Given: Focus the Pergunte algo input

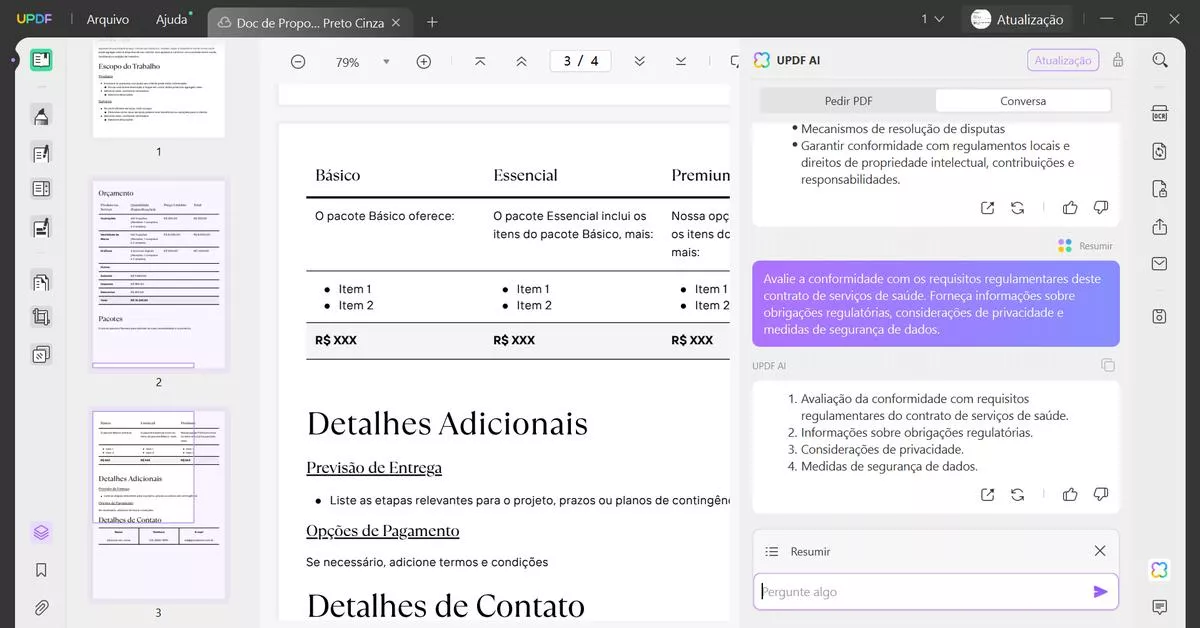Looking at the screenshot, I should 924,592.
